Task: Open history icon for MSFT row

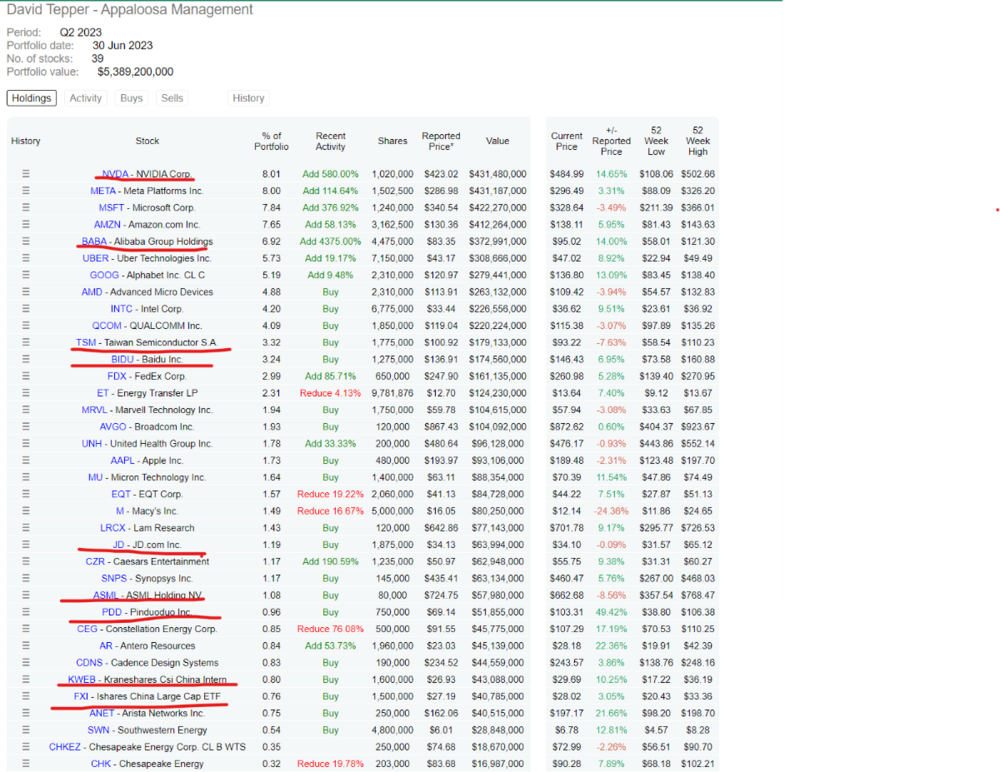Action: pos(26,207)
